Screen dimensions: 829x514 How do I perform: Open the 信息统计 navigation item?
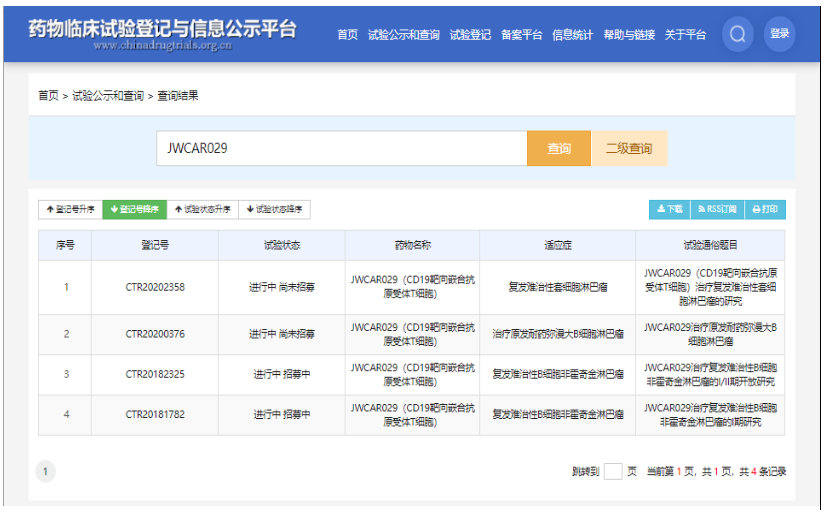(572, 35)
